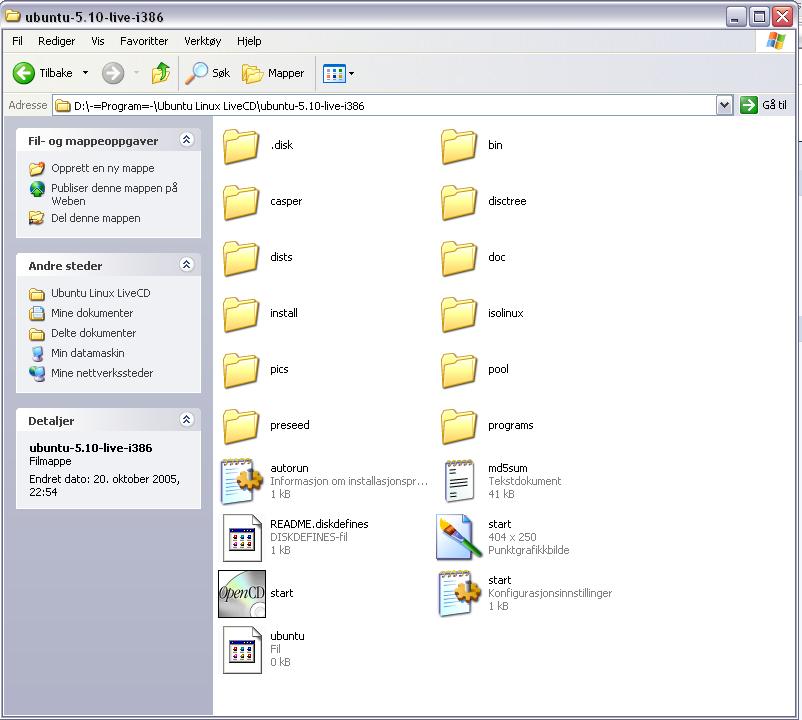Open Mine nettverkssteder link

(92, 373)
